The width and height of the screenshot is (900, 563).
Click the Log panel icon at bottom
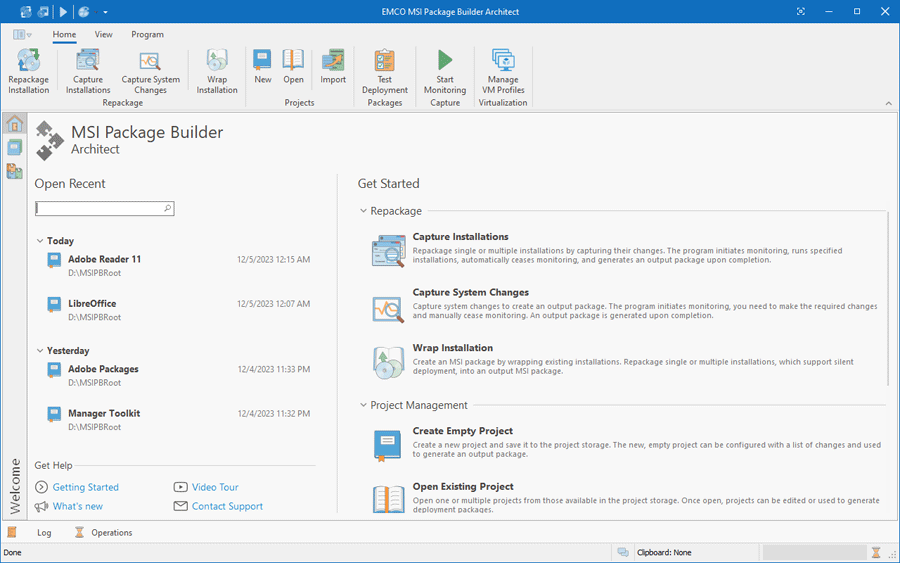(x=11, y=533)
